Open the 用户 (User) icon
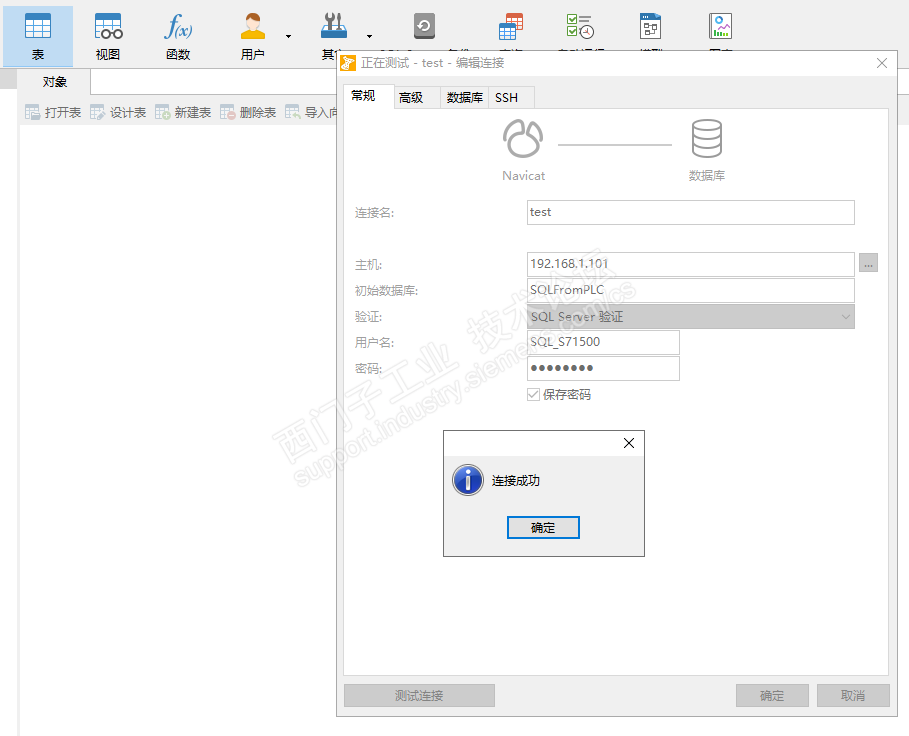Image resolution: width=909 pixels, height=736 pixels. point(253,37)
